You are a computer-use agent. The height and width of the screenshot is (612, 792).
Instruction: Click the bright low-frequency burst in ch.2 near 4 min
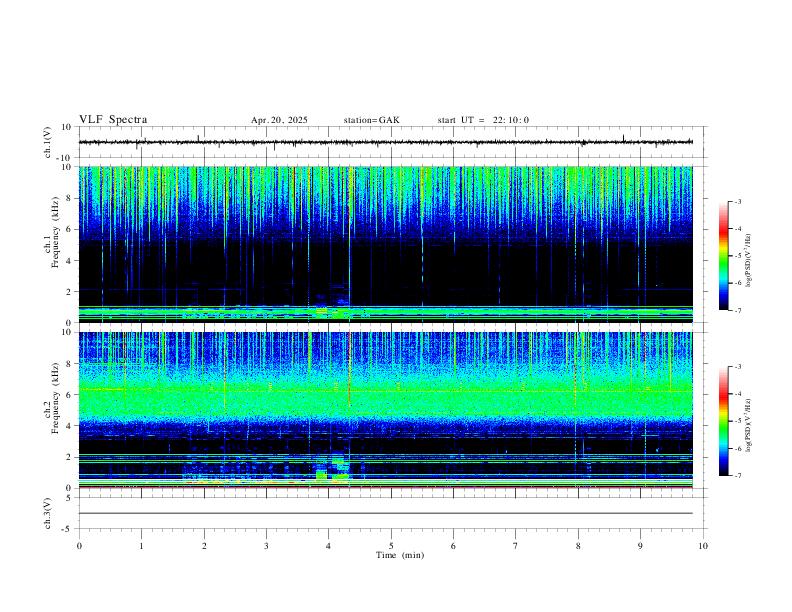[332, 471]
